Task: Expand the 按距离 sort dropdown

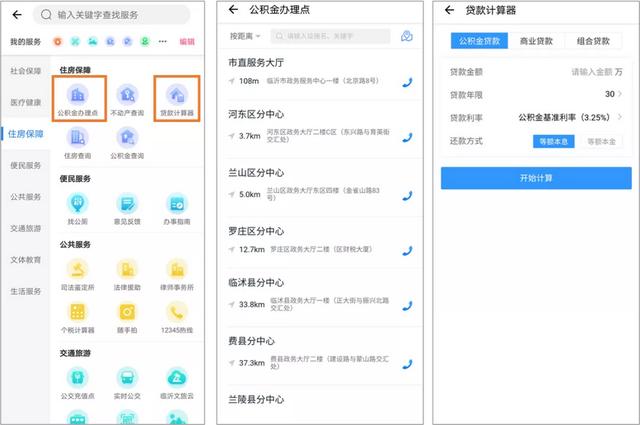Action: point(244,36)
